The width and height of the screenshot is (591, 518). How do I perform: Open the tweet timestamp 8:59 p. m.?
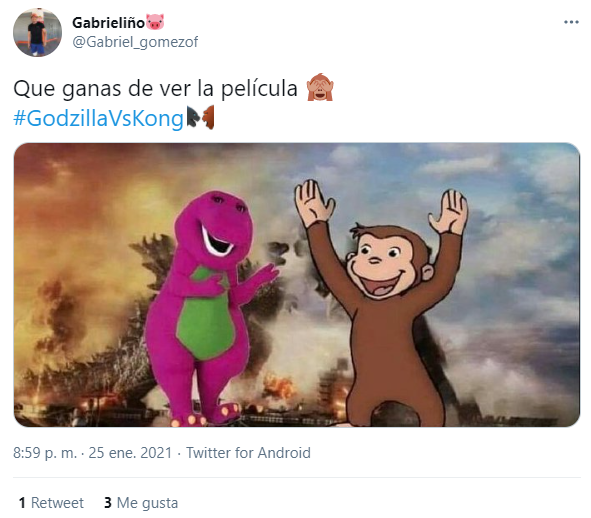pos(45,453)
